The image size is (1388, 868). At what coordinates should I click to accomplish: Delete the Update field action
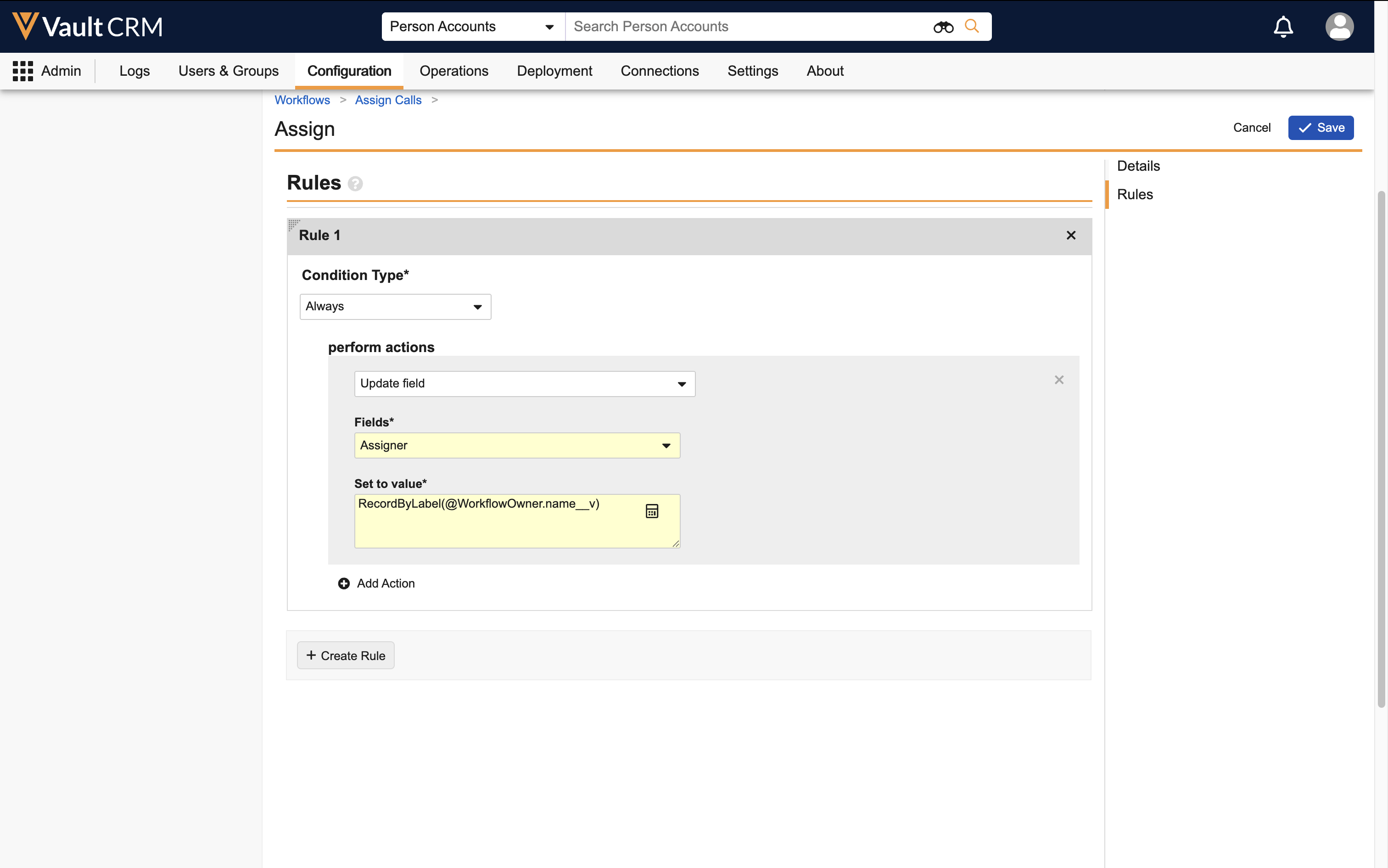1058,380
